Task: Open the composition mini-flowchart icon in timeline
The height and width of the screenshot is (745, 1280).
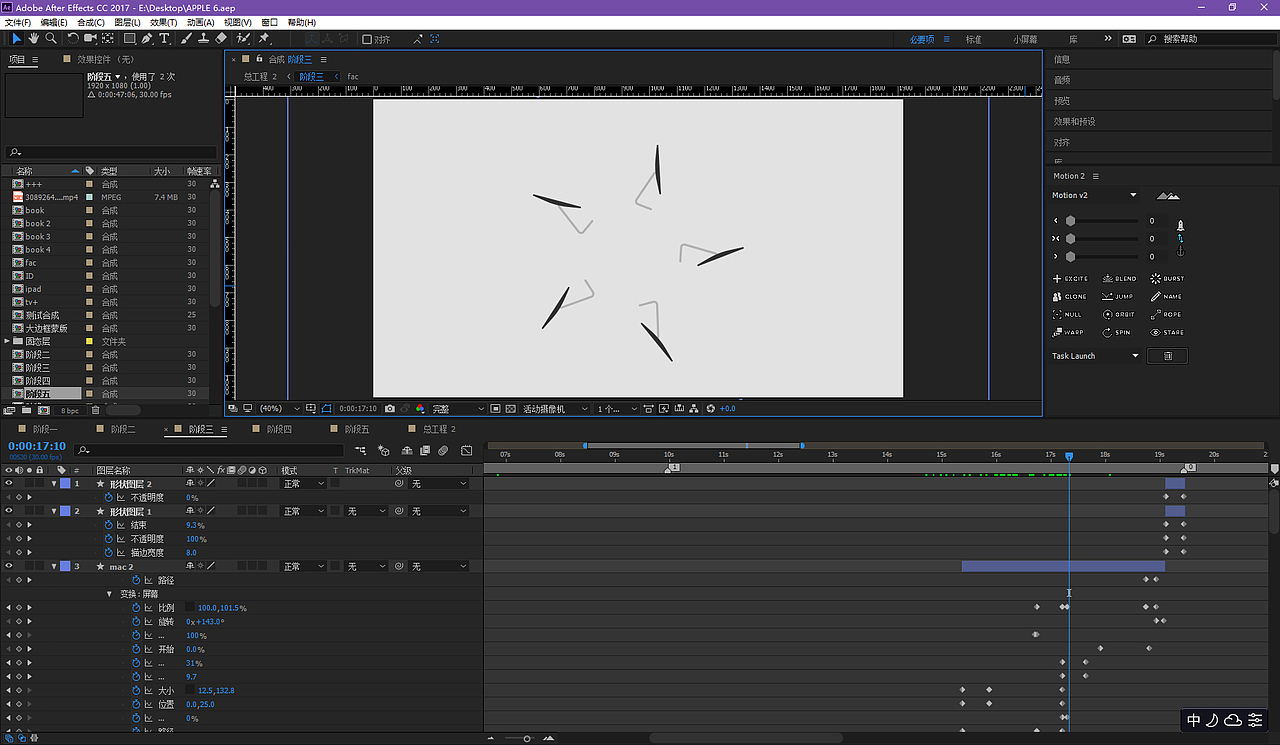Action: tap(361, 451)
